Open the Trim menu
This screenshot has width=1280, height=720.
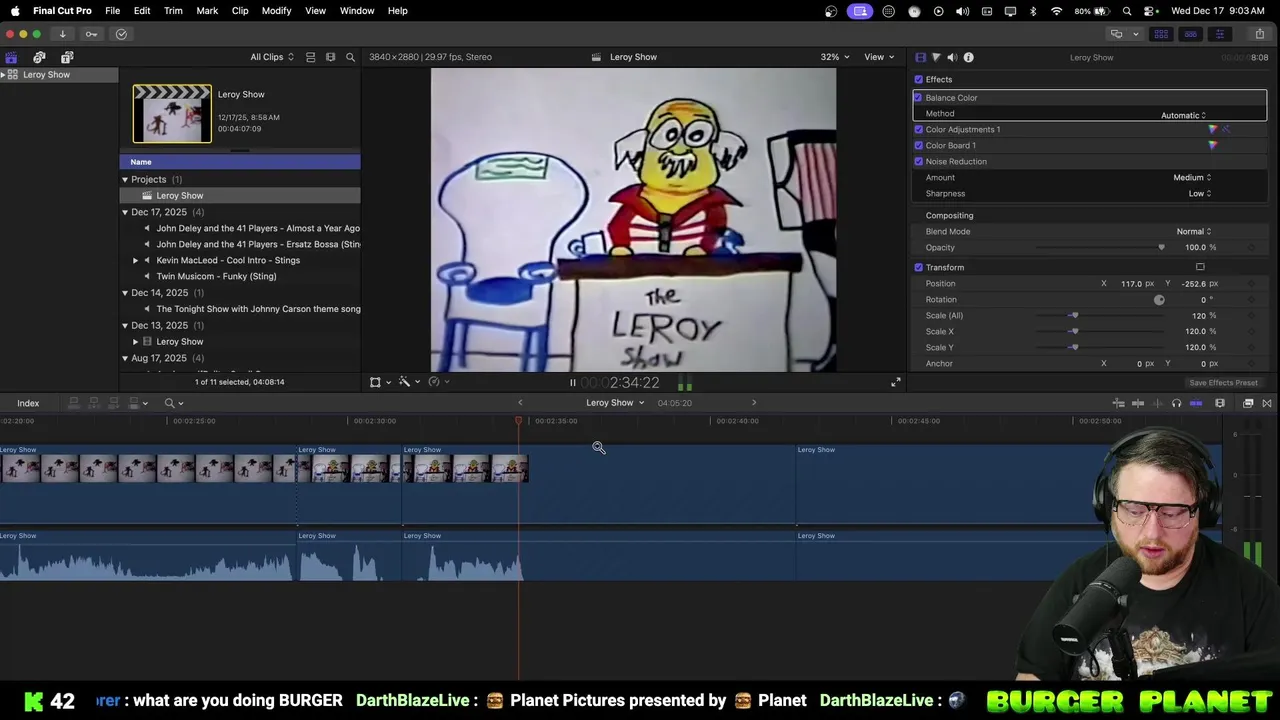click(x=173, y=10)
